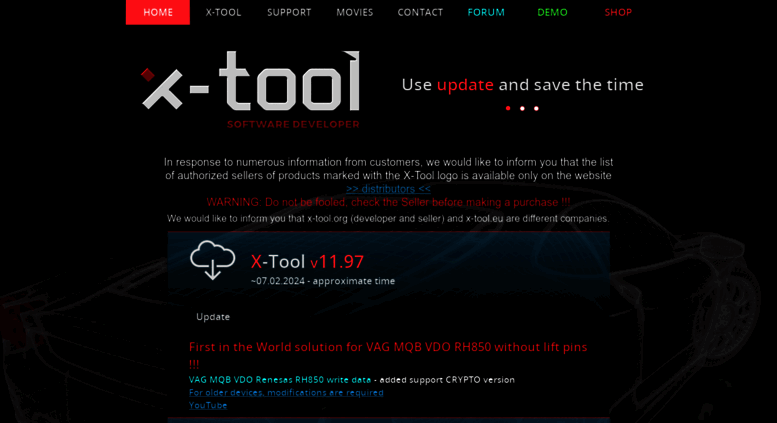Visit the FORUM link
Viewport: 777px width, 423px height.
(x=486, y=12)
